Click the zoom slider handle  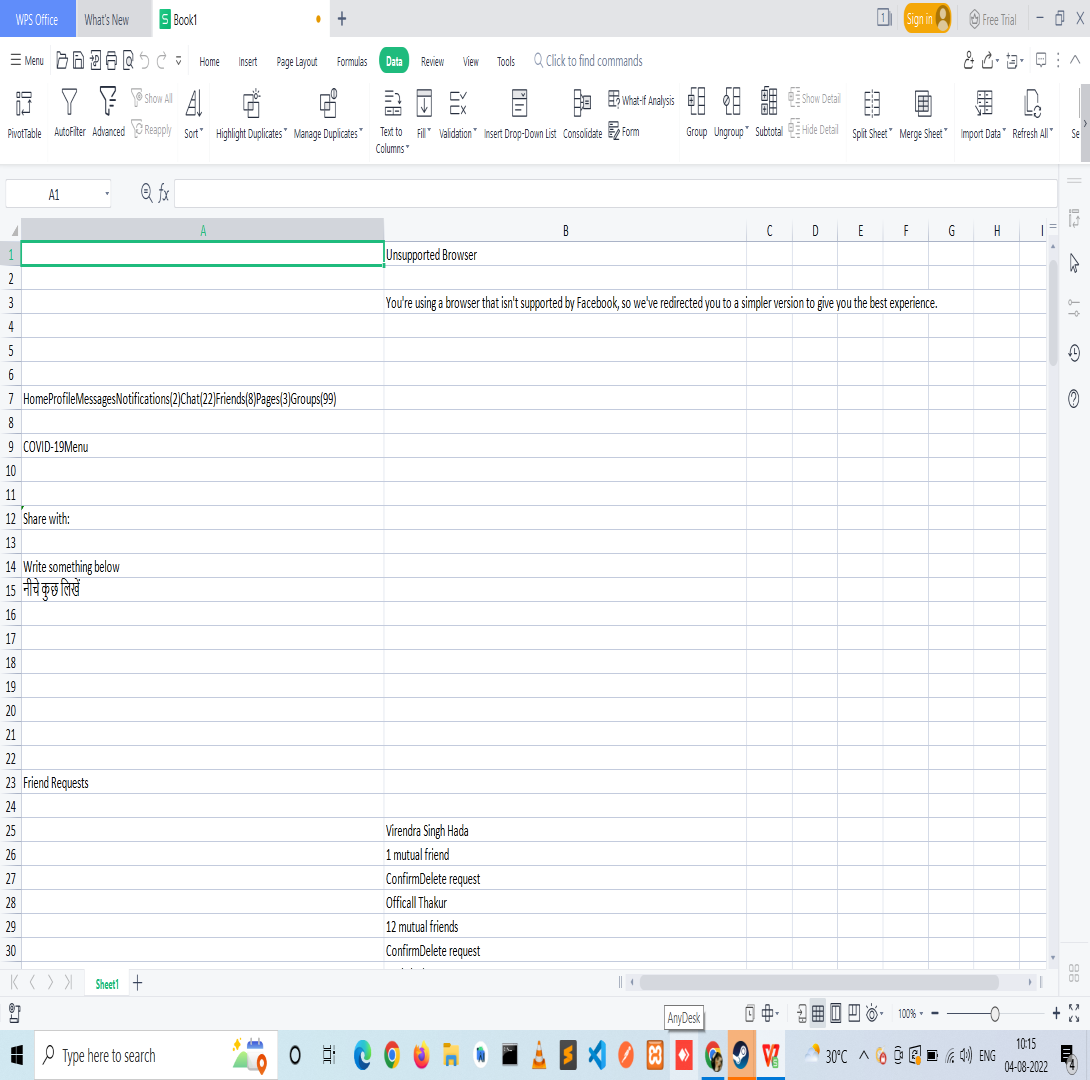coord(995,1014)
